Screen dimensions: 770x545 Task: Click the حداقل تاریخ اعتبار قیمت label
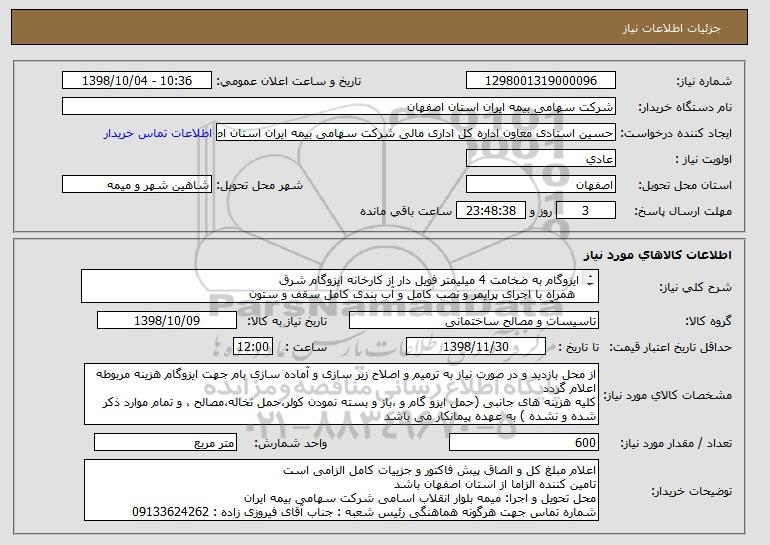coord(671,347)
